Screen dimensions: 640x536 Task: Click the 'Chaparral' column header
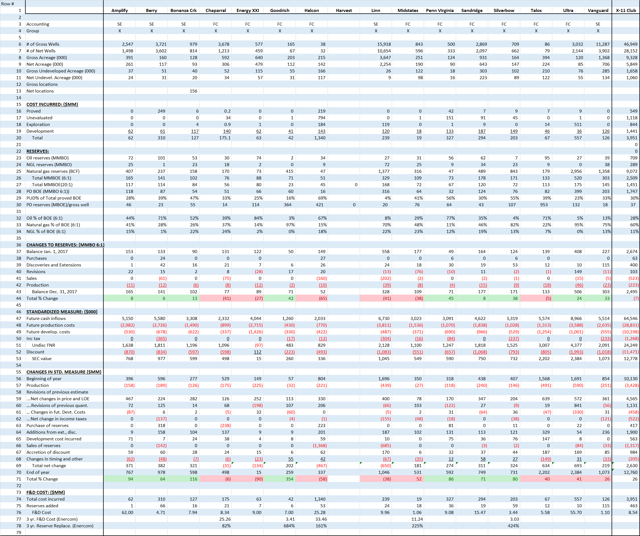pos(216,11)
